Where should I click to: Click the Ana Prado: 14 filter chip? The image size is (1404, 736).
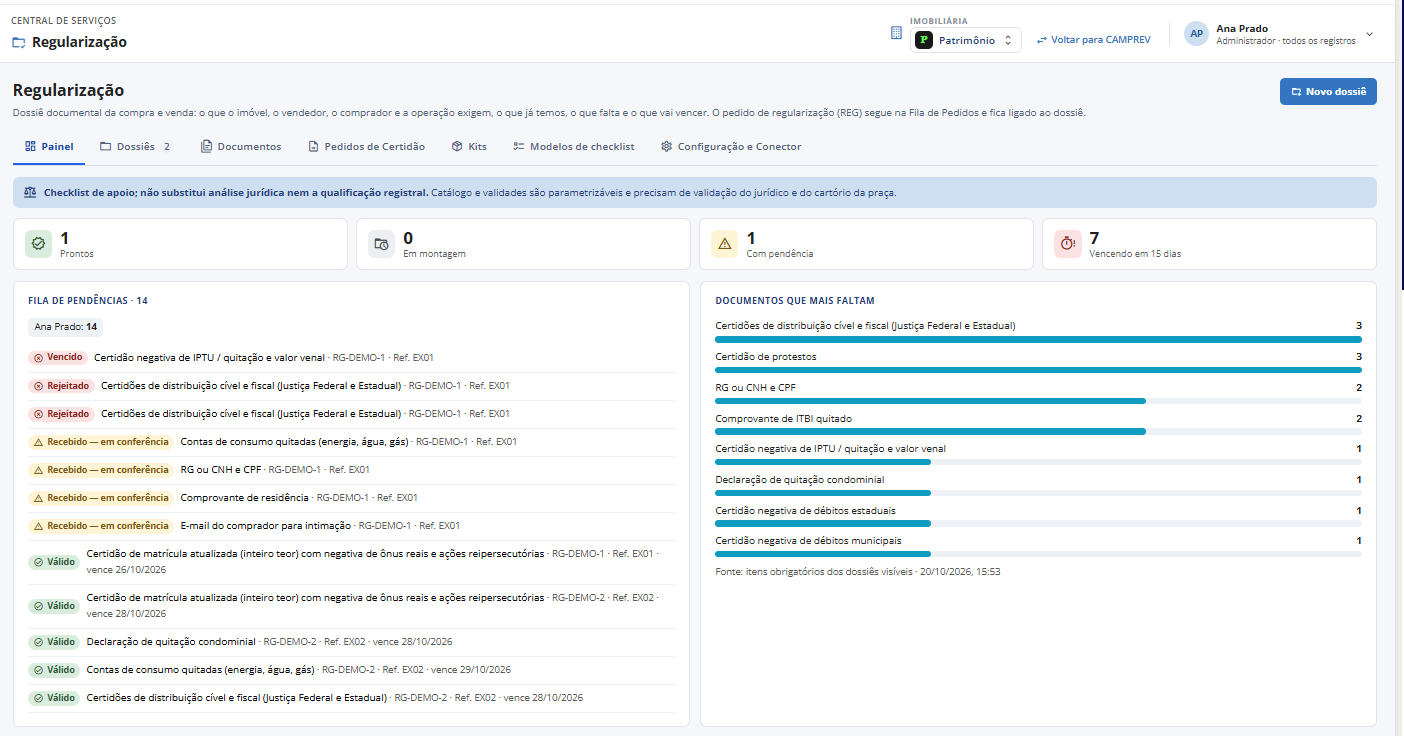(x=65, y=326)
